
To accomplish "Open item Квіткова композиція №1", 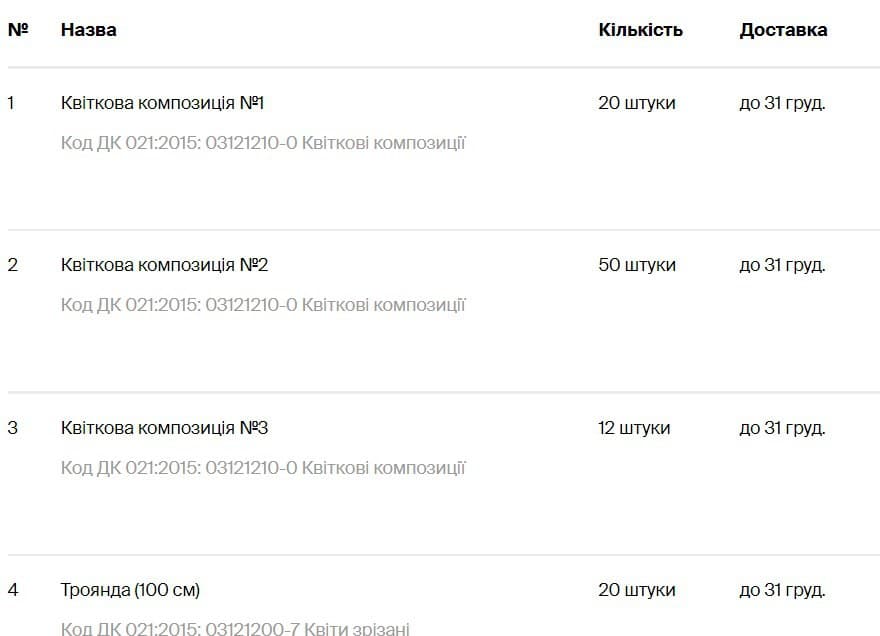I will (162, 103).
